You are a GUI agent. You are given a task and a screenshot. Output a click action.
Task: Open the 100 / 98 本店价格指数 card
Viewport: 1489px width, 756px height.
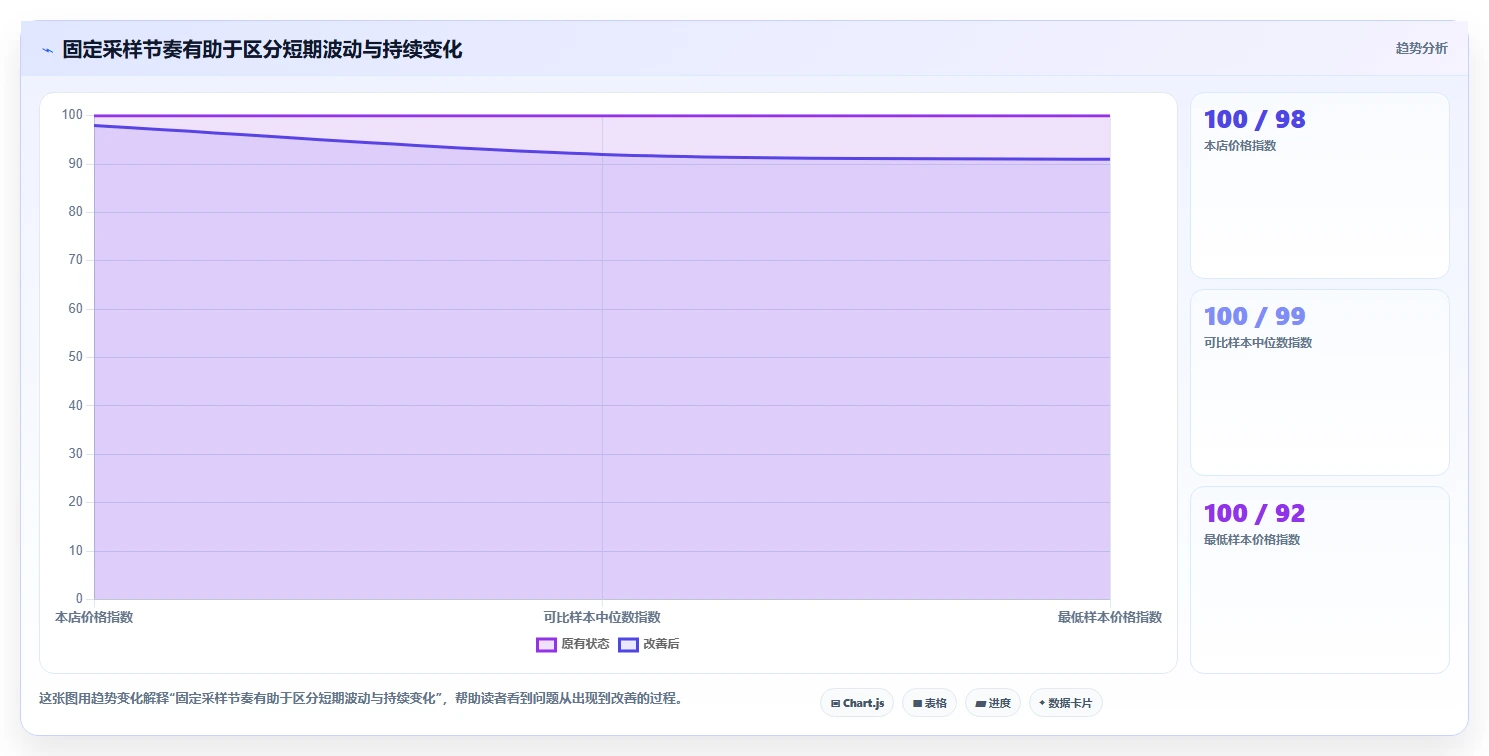point(1319,185)
